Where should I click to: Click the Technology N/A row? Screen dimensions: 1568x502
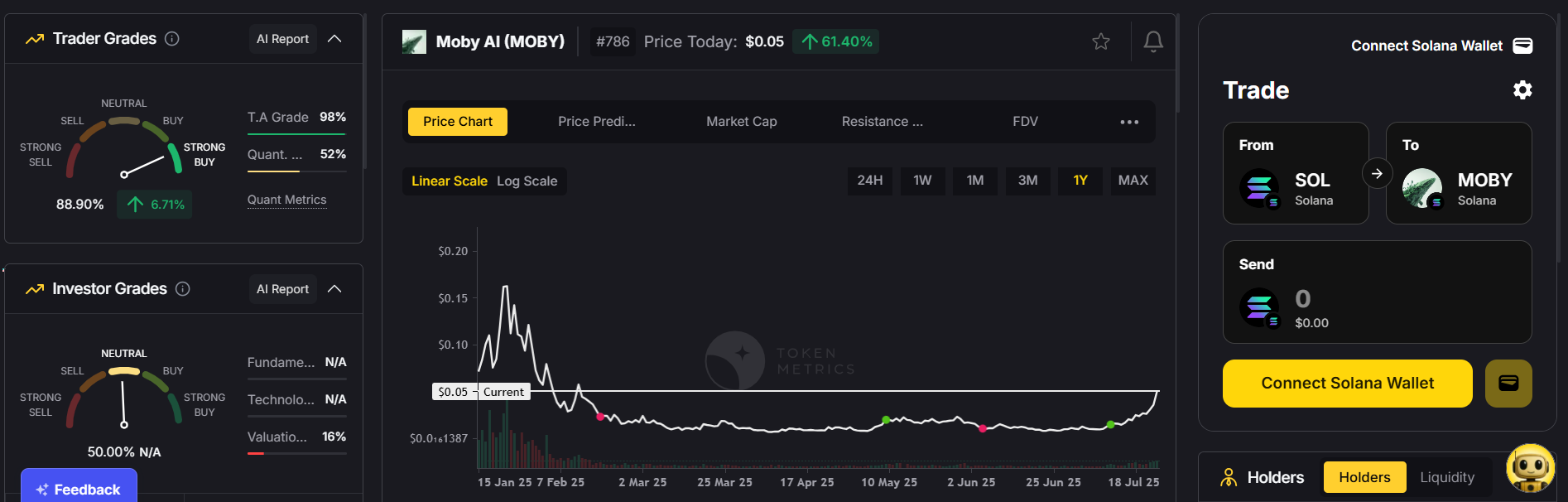pyautogui.click(x=296, y=399)
